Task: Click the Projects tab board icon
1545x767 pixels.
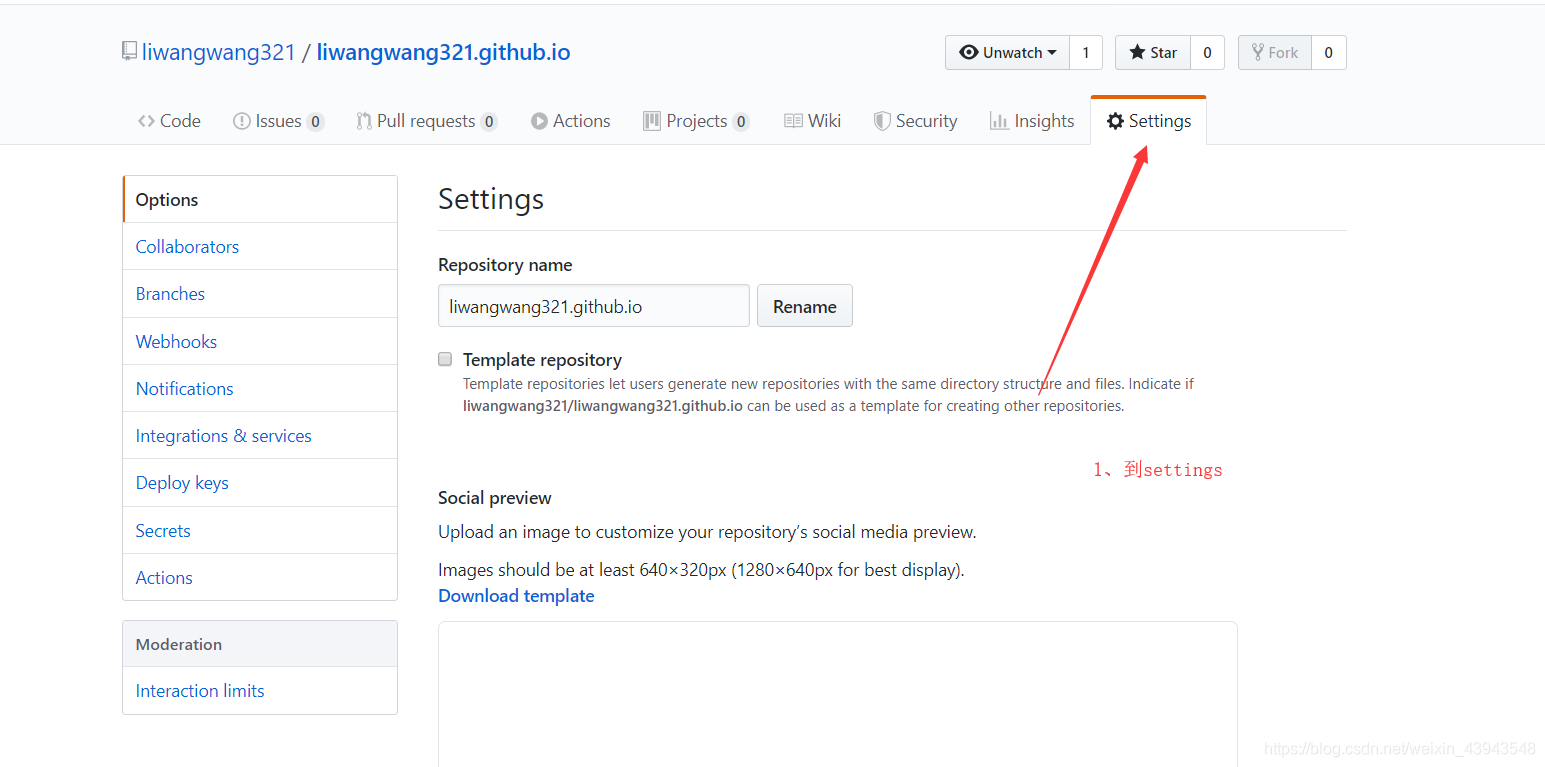Action: pyautogui.click(x=652, y=121)
